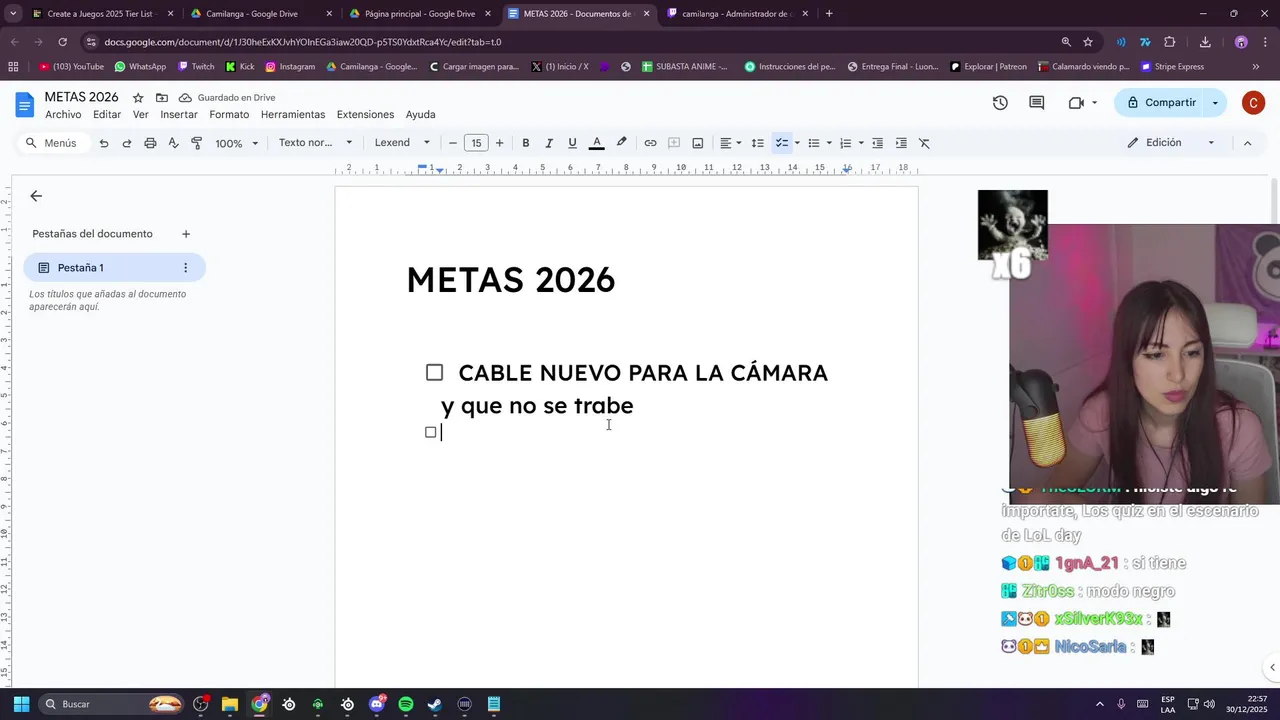The image size is (1280, 720).
Task: Click the add comment icon in toolbar
Action: [674, 143]
